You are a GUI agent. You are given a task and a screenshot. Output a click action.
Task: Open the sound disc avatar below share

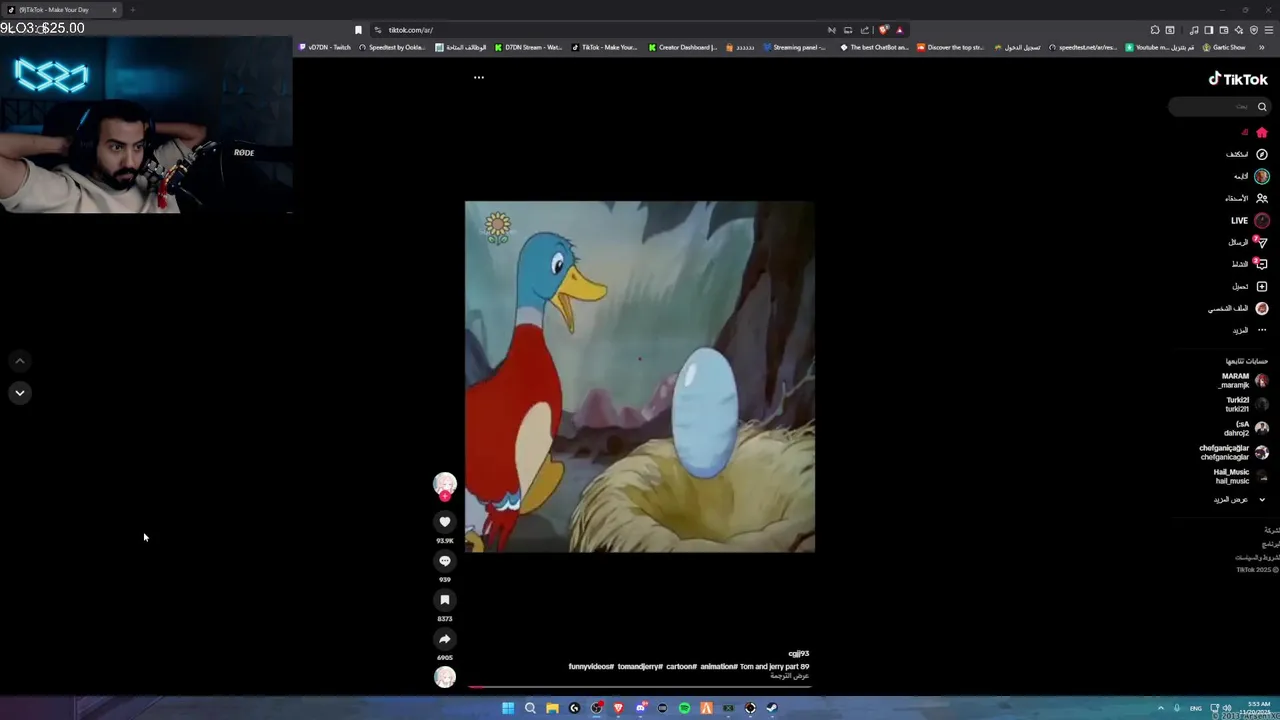coord(445,677)
